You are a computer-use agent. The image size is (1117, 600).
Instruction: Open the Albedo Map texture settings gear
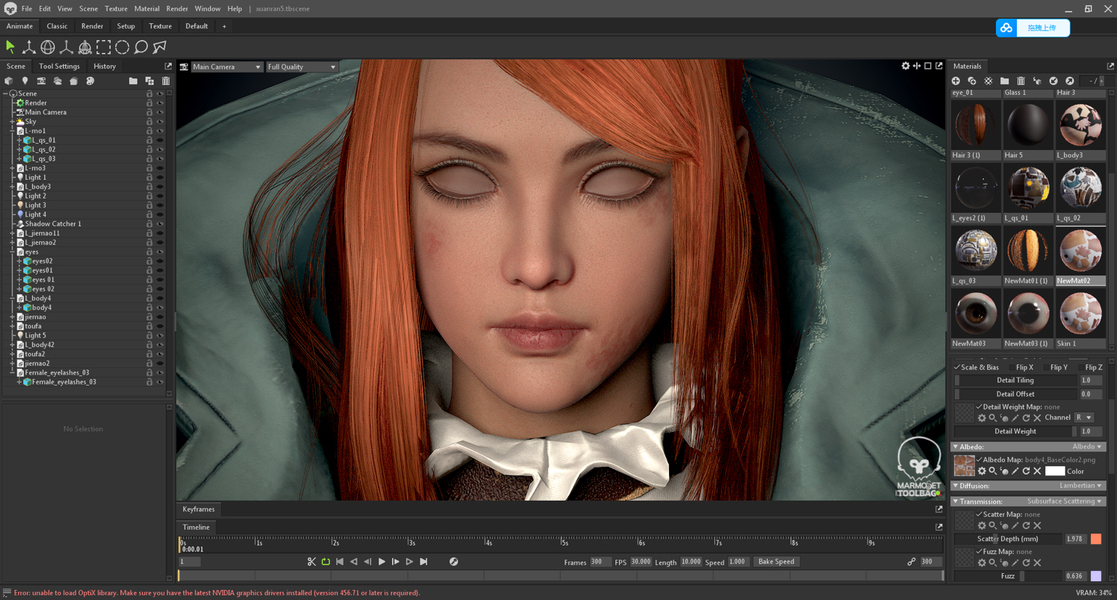(982, 471)
